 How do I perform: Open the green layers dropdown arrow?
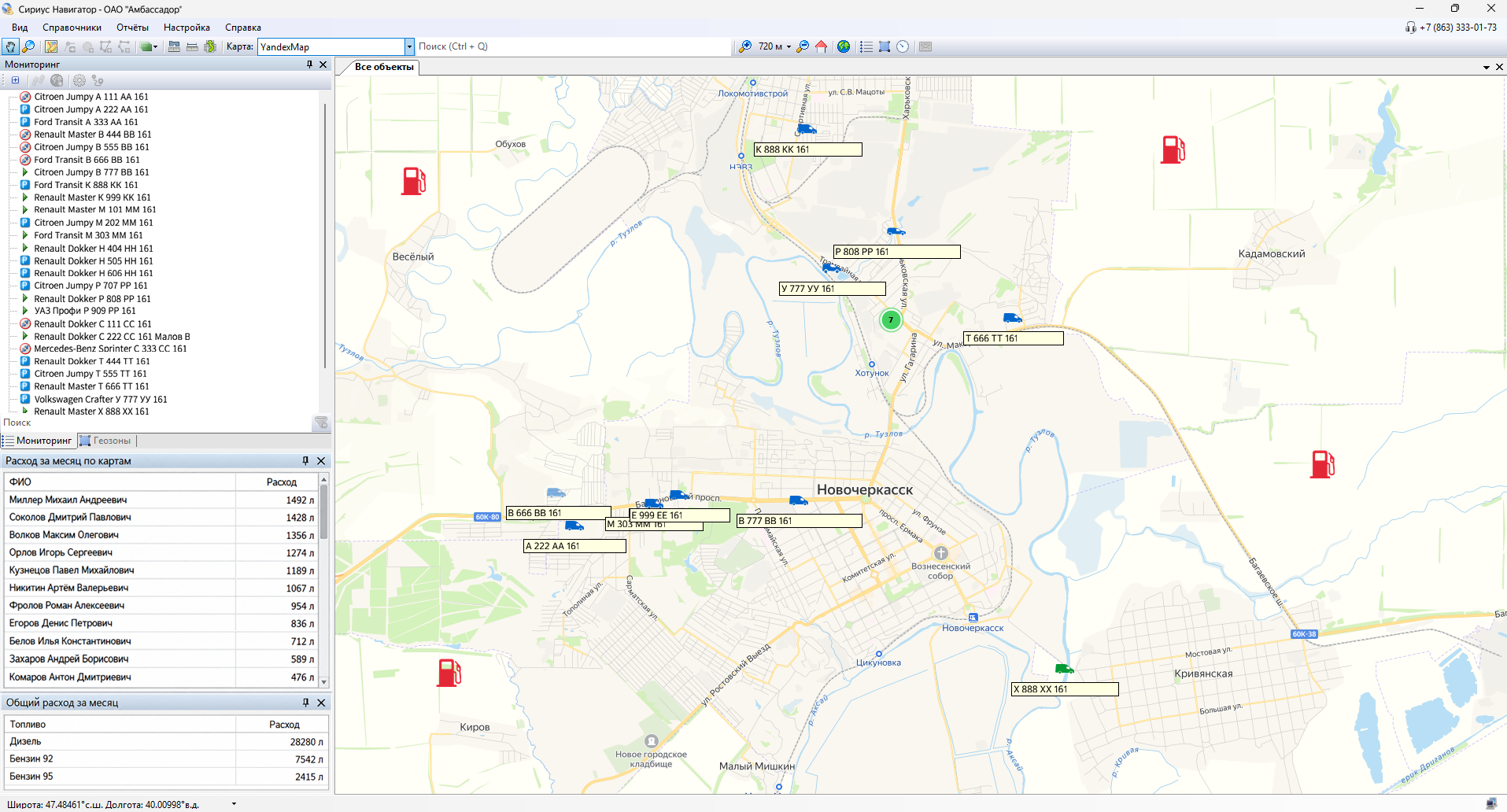click(x=155, y=47)
